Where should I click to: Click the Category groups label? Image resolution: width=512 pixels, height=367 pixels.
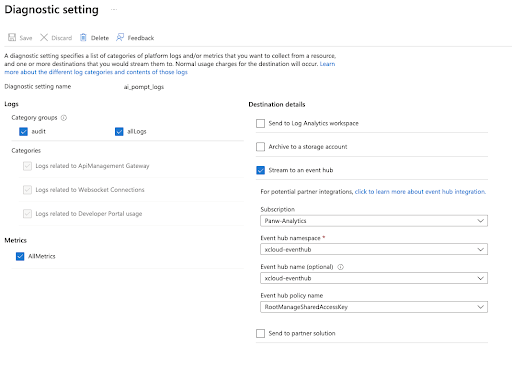tap(34, 118)
